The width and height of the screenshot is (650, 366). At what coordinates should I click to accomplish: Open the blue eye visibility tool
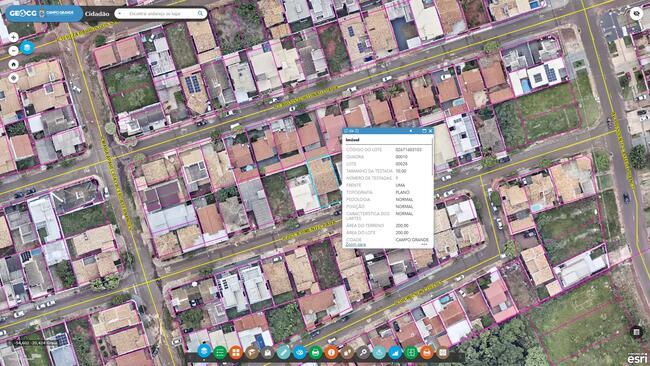point(299,352)
